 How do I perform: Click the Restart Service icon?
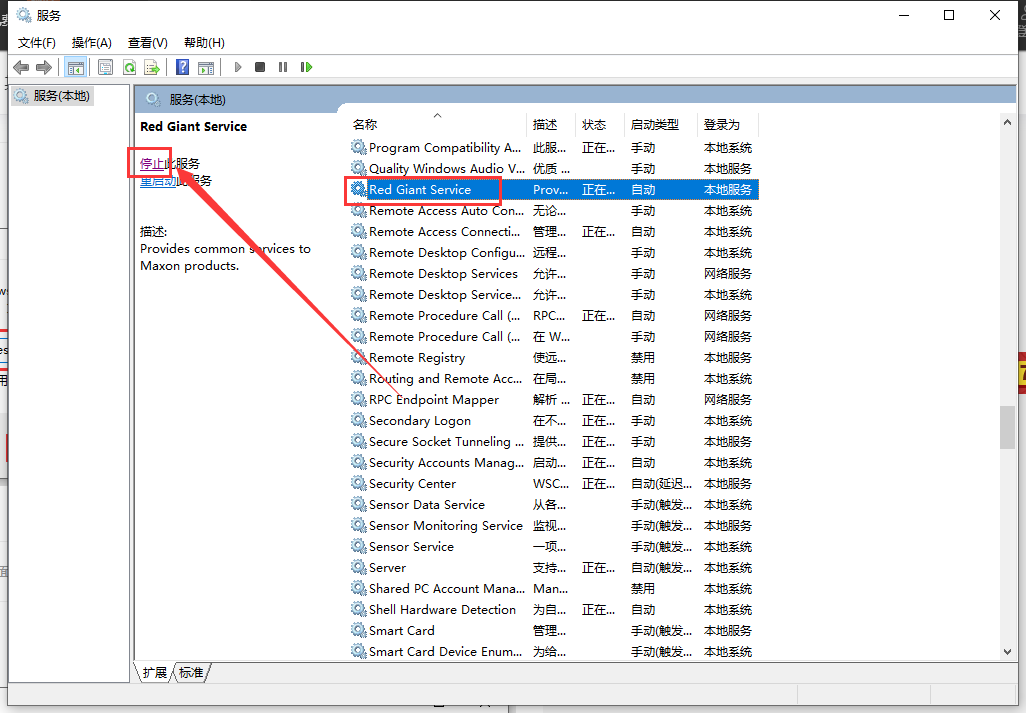tap(306, 67)
